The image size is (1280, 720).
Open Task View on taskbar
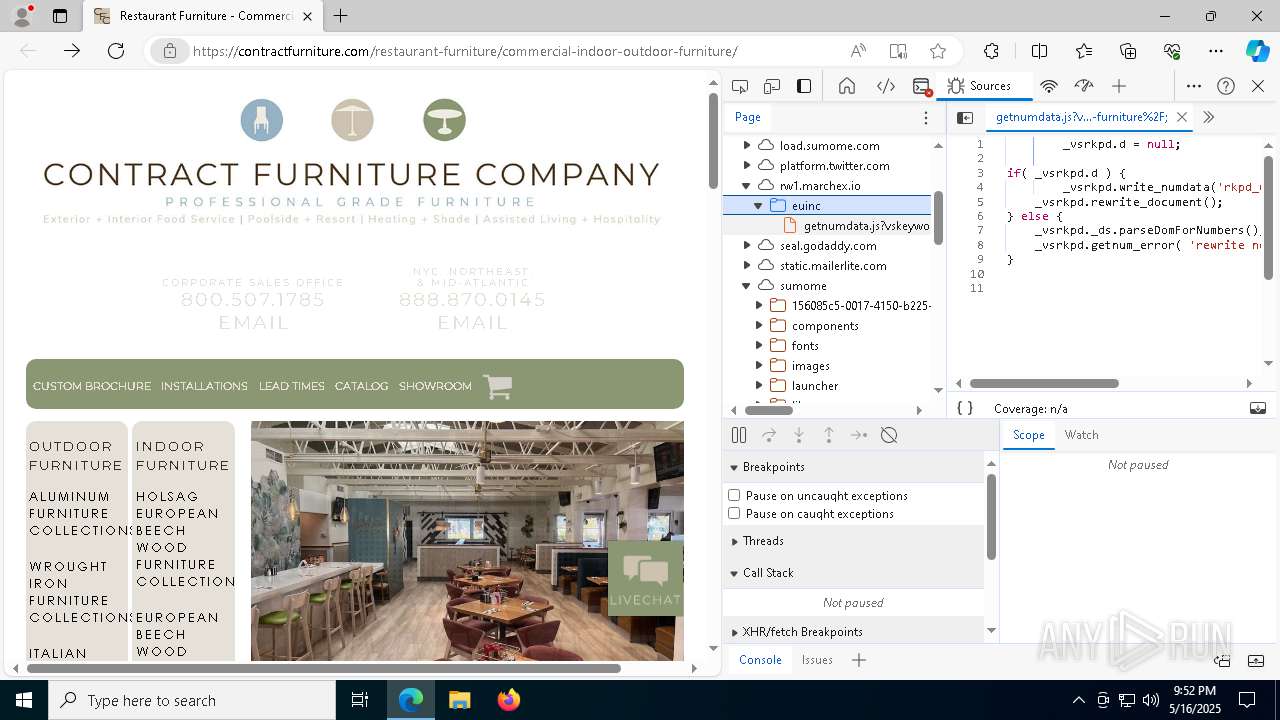[x=360, y=700]
